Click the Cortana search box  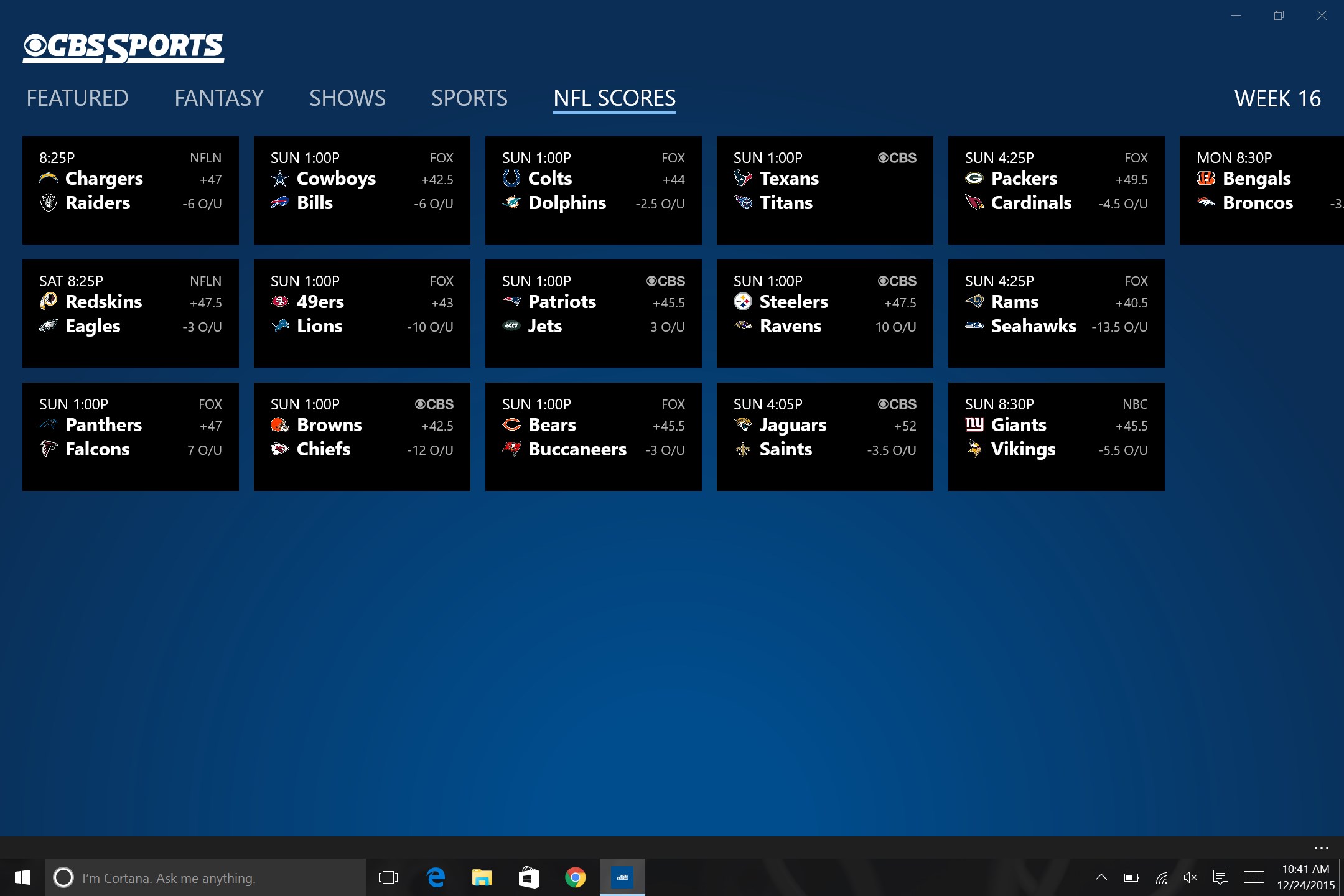(205, 878)
